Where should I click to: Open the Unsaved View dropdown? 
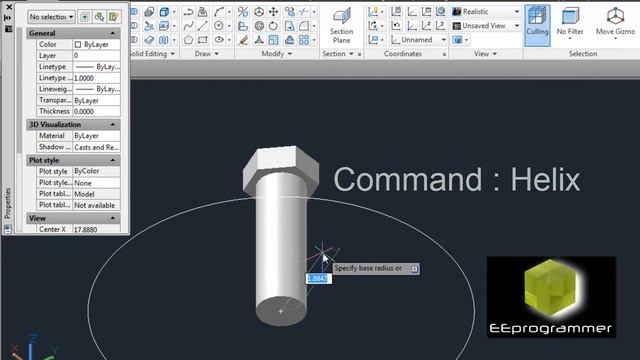(x=486, y=26)
